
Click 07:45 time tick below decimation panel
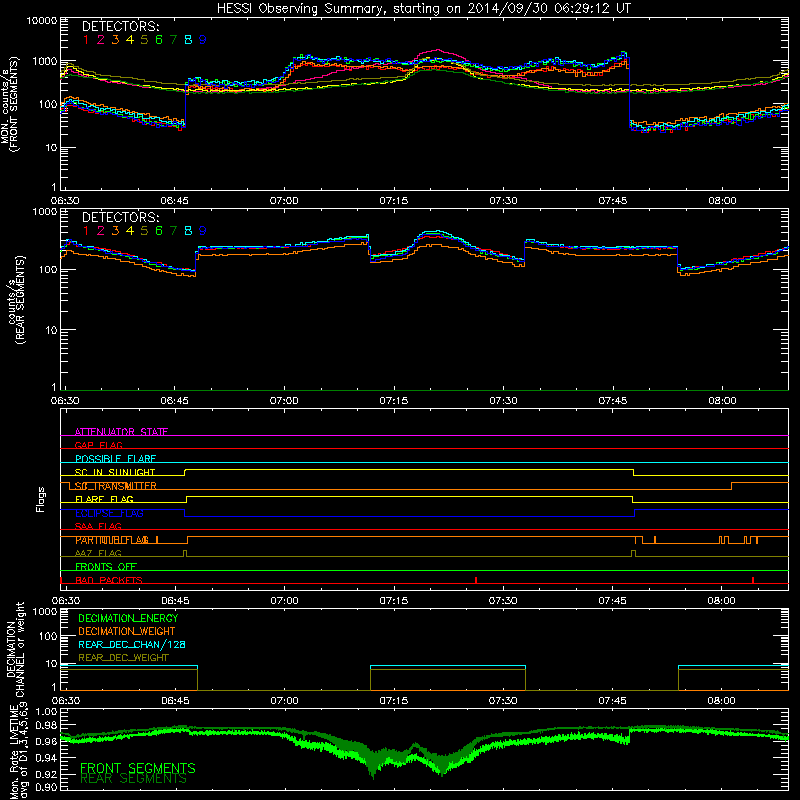(612, 701)
